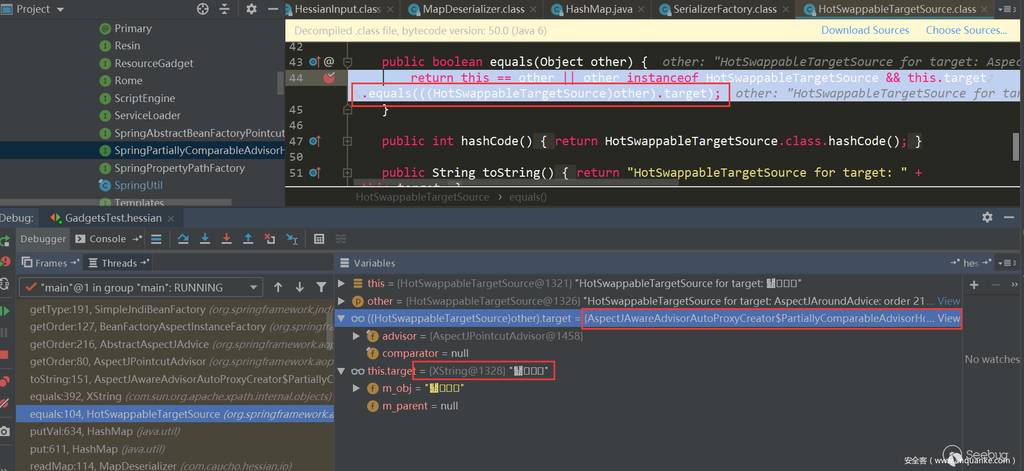1024x471 pixels.
Task: Click the locate target icon in Project panel
Action: point(203,9)
